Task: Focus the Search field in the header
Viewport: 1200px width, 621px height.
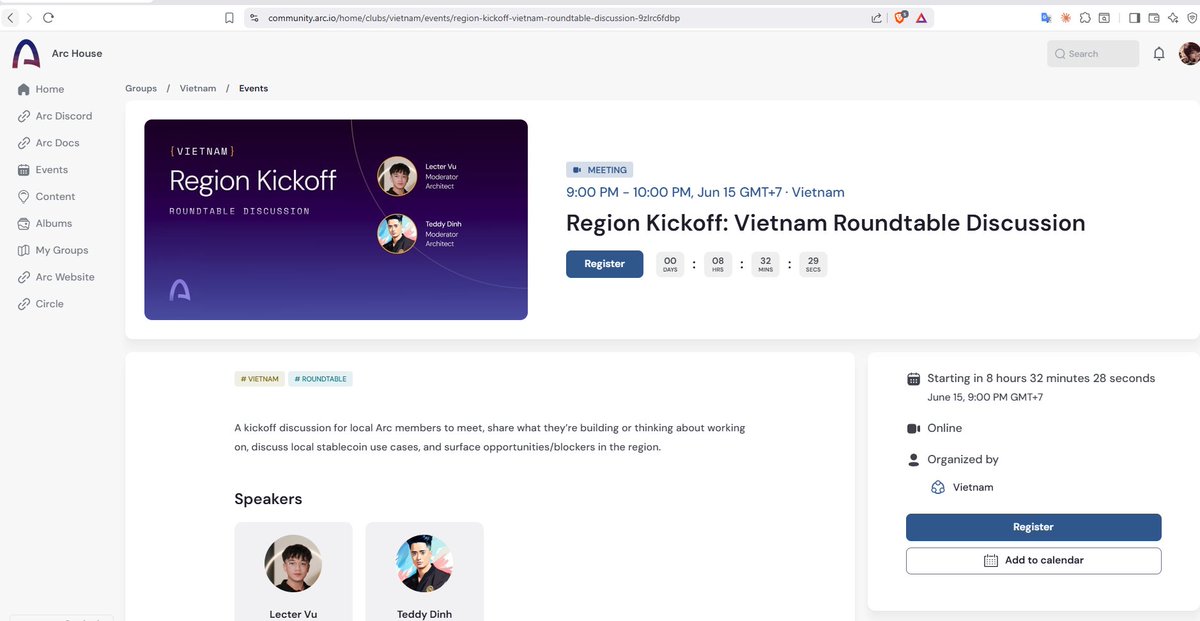Action: (1093, 54)
